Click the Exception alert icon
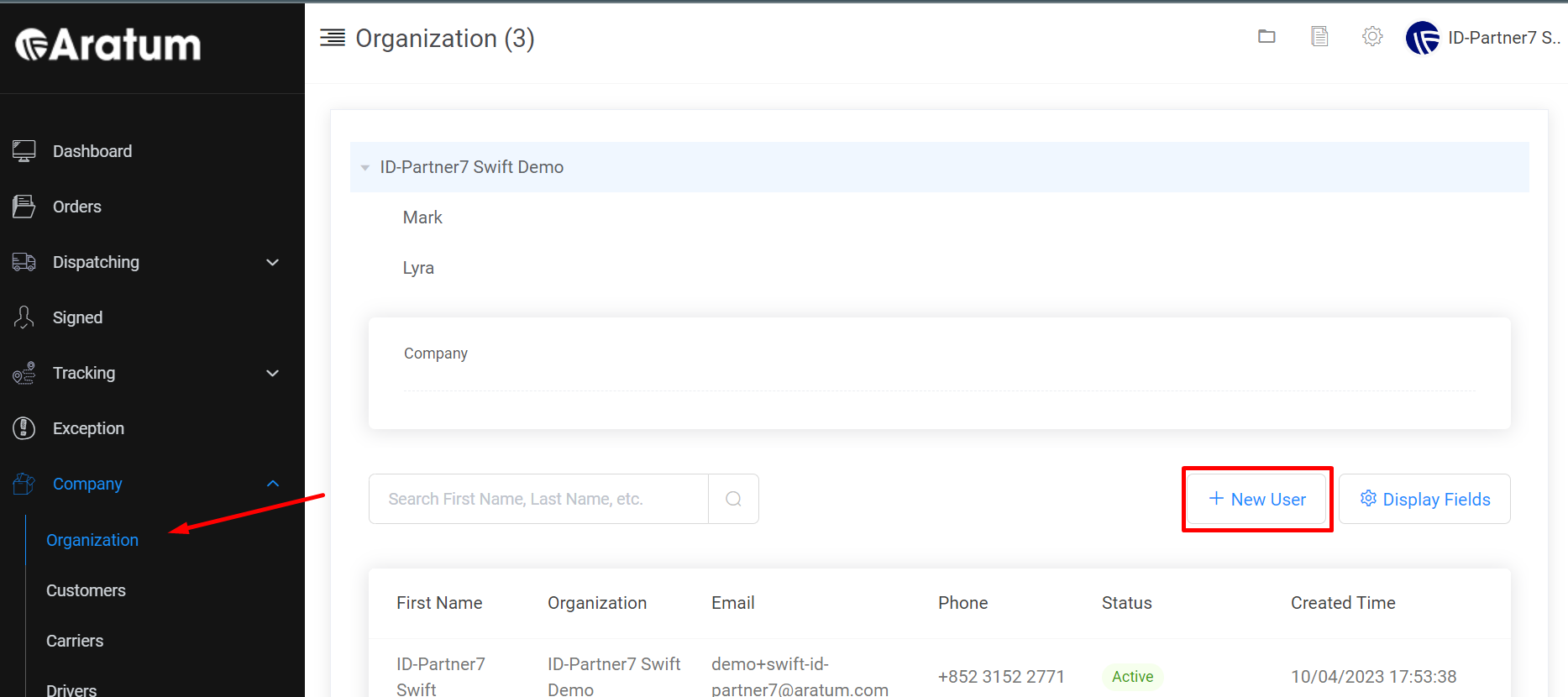Screen dimensions: 1568x697 24,428
